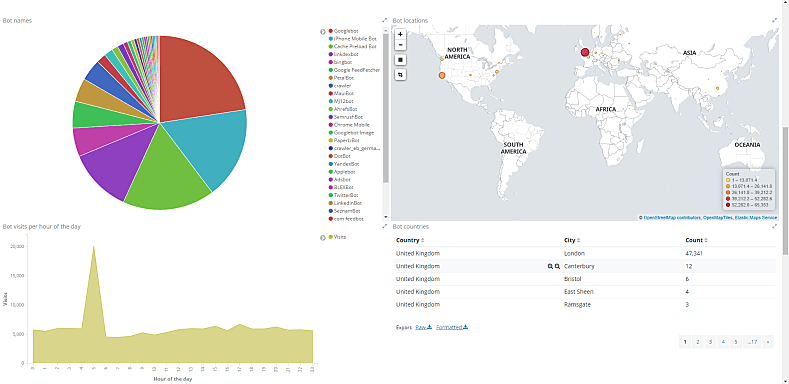Collapse the Visits chart legend arrow

pyautogui.click(x=323, y=238)
